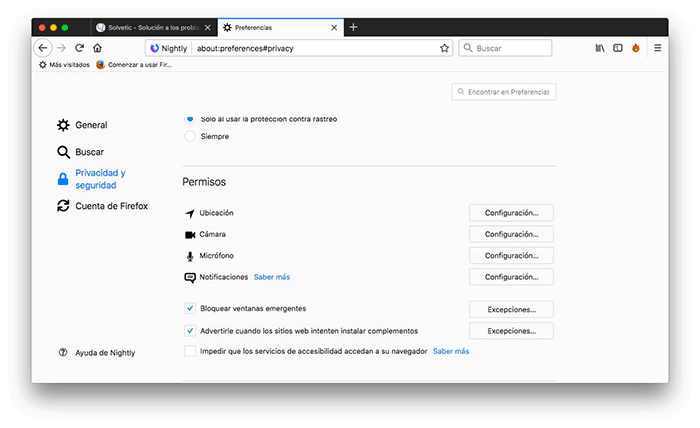Open the hamburger application menu
This screenshot has height=428, width=700.
(x=658, y=48)
